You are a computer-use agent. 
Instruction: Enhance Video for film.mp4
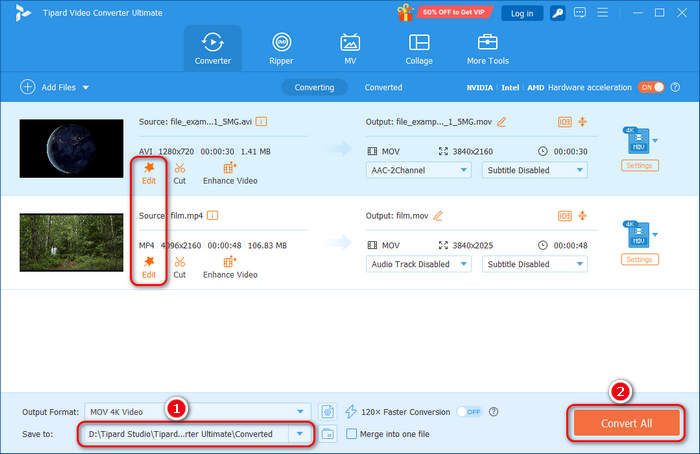point(230,267)
